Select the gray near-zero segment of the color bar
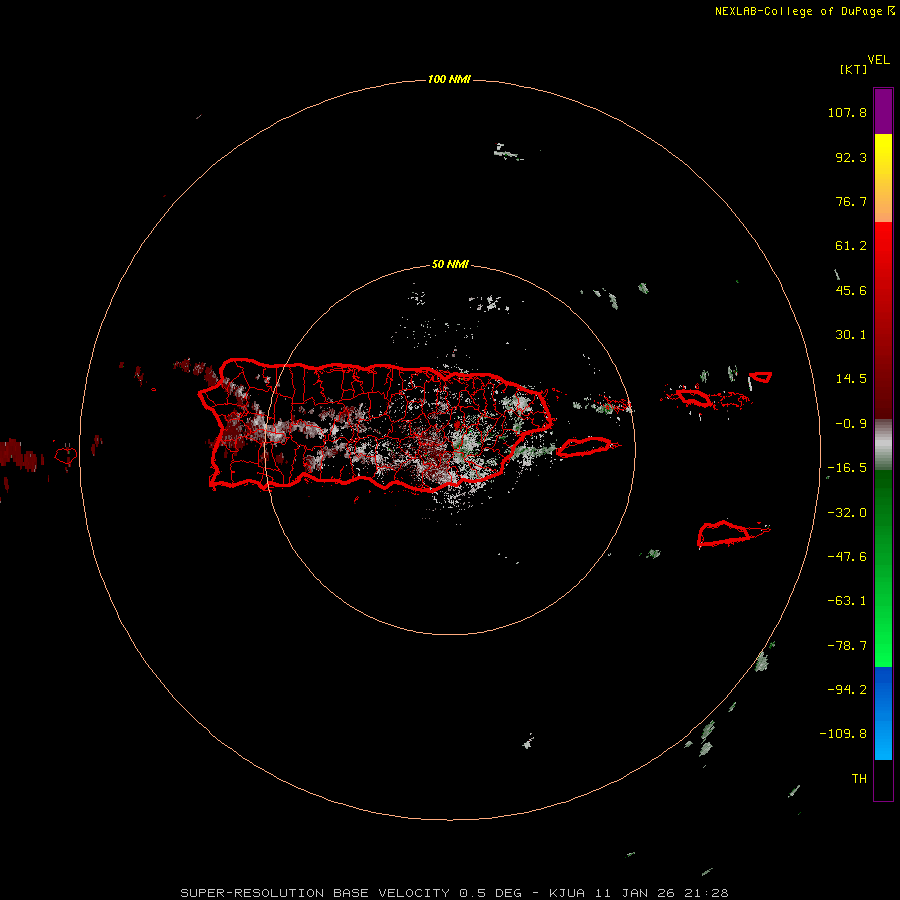 (x=883, y=445)
